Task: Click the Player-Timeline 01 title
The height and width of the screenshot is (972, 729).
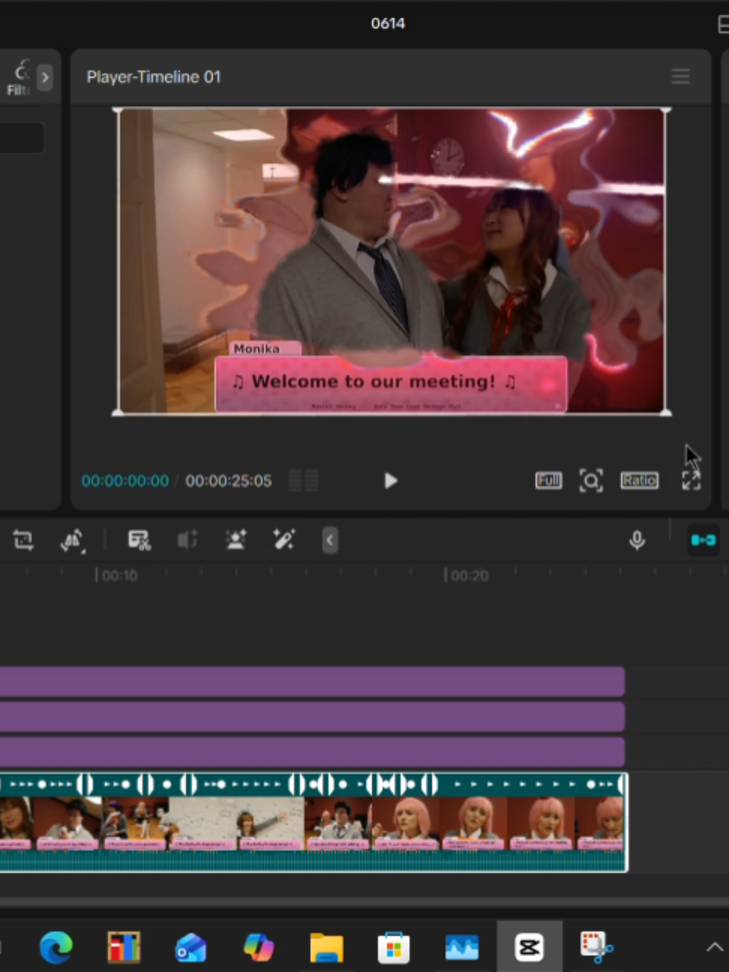Action: tap(154, 77)
